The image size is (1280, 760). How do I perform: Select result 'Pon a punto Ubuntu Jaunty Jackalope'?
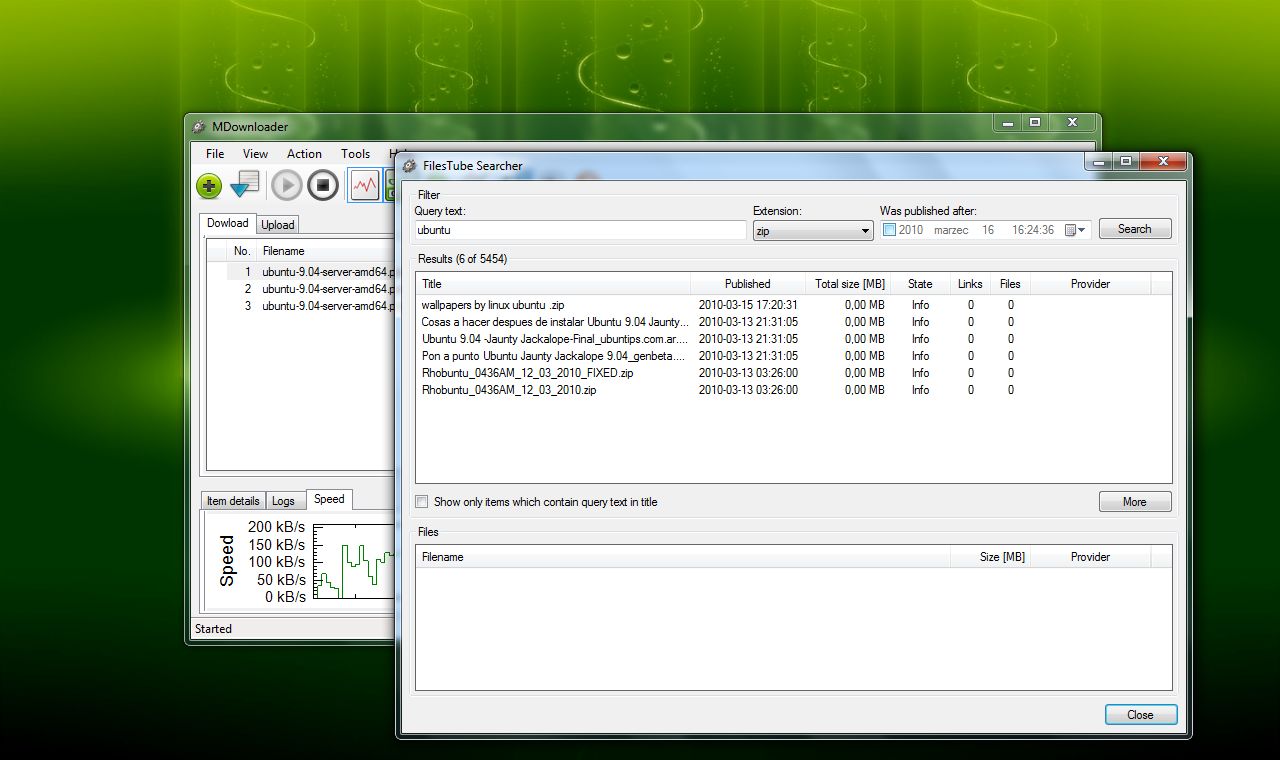[555, 356]
